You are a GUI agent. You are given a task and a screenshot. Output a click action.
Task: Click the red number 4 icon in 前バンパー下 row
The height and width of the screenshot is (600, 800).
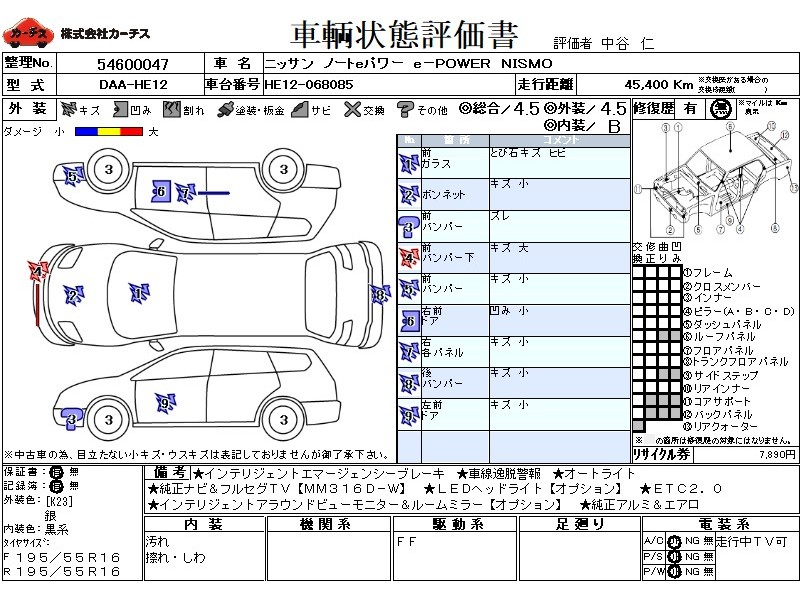[409, 258]
